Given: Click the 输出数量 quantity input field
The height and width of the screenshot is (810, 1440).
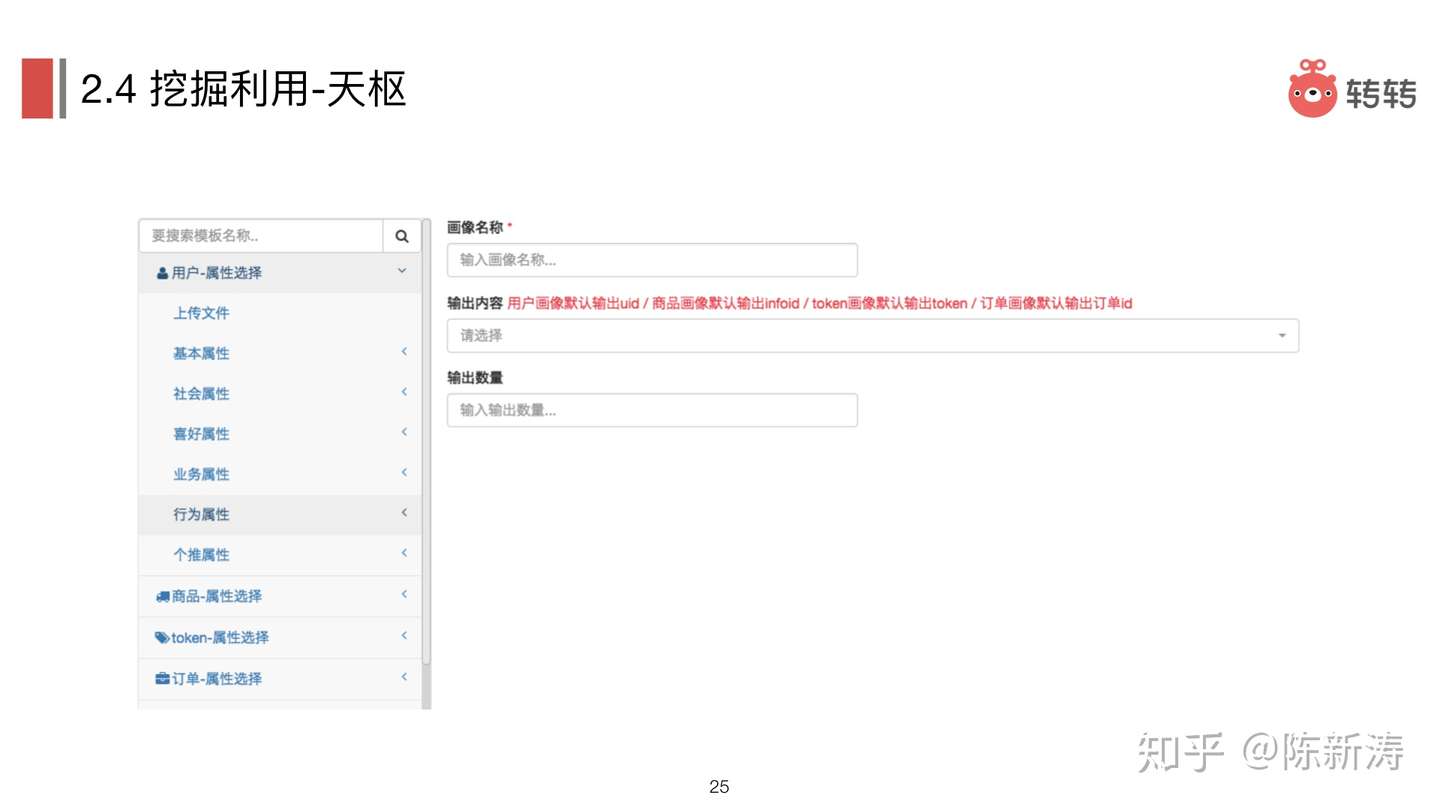Looking at the screenshot, I should tap(651, 409).
